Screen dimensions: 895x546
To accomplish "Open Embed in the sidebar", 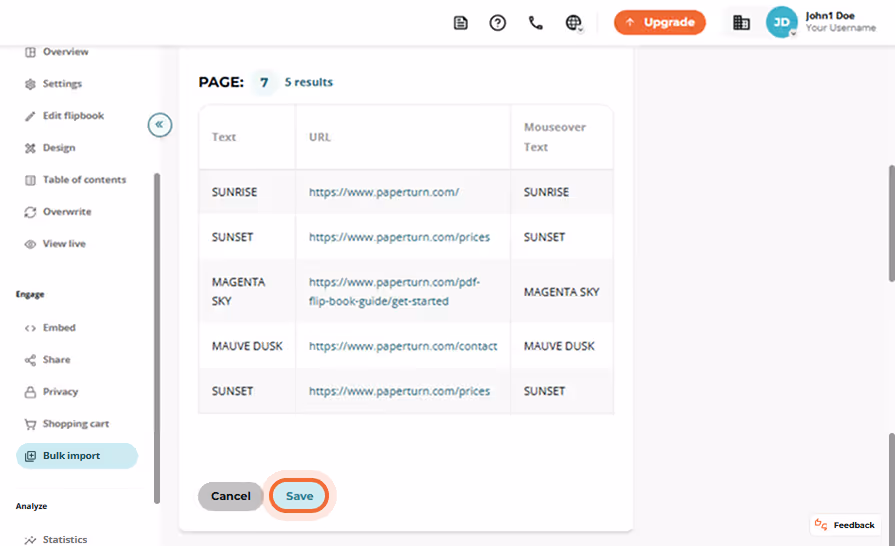I will coord(59,327).
